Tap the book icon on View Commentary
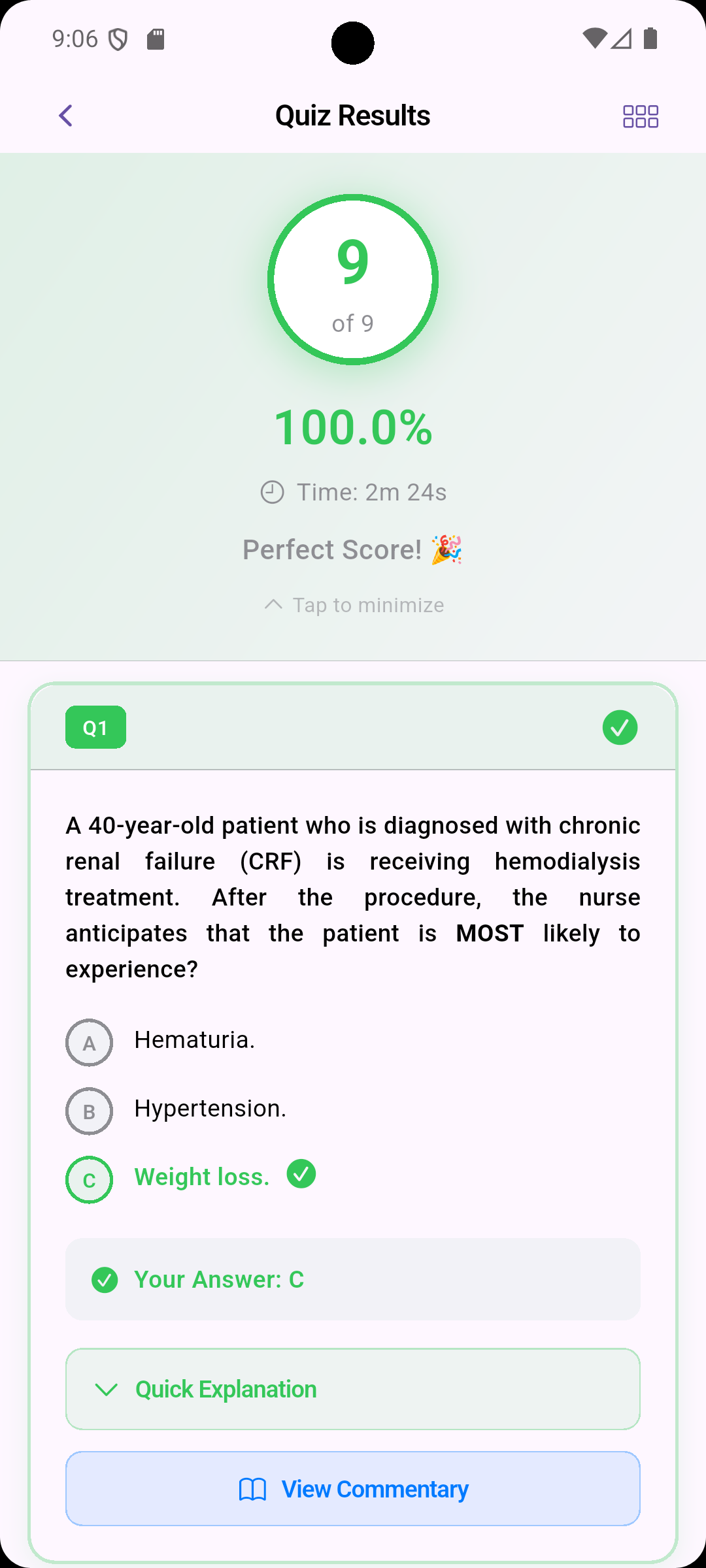 click(252, 1490)
